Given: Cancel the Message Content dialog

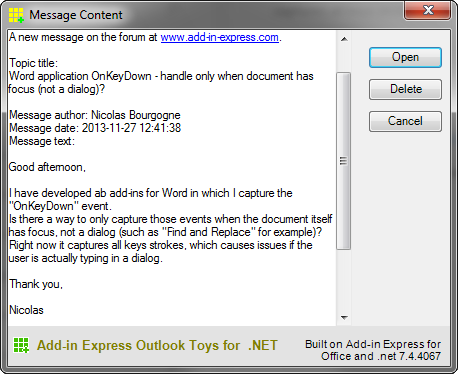Looking at the screenshot, I should [405, 121].
